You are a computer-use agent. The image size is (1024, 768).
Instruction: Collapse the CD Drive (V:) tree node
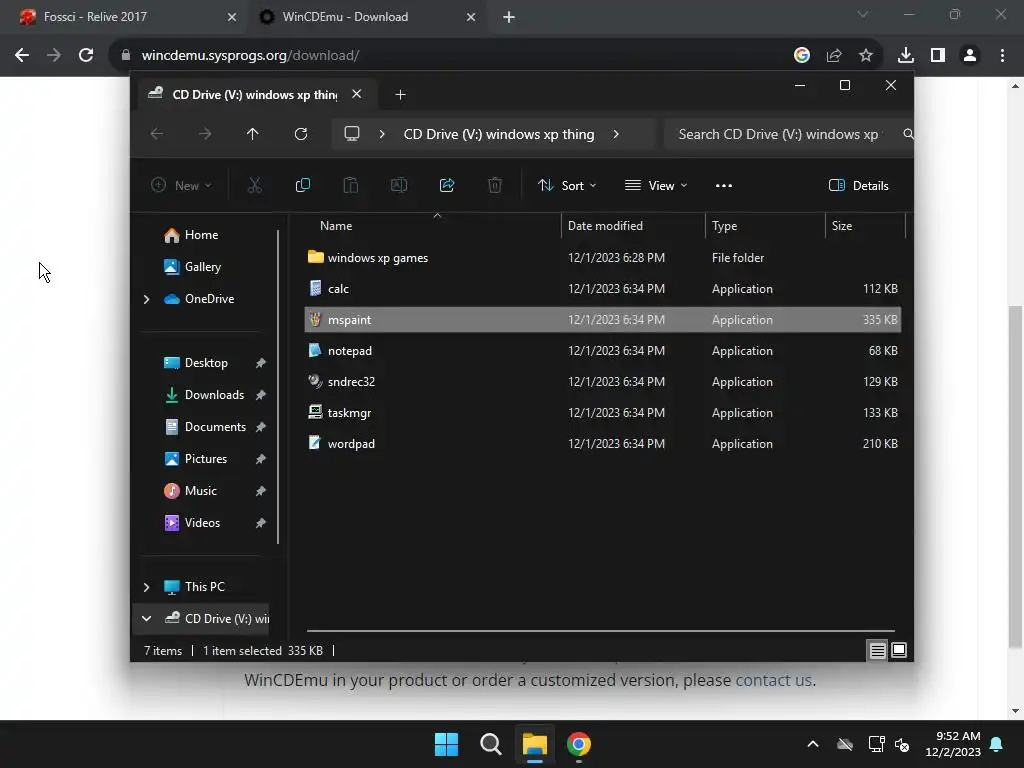pyautogui.click(x=146, y=618)
